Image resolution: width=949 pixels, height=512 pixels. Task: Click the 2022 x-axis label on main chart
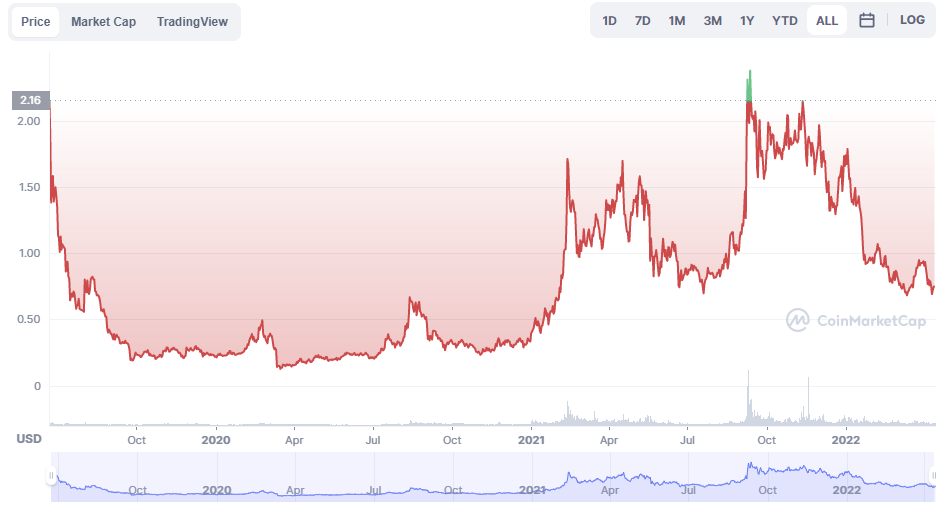click(x=846, y=440)
